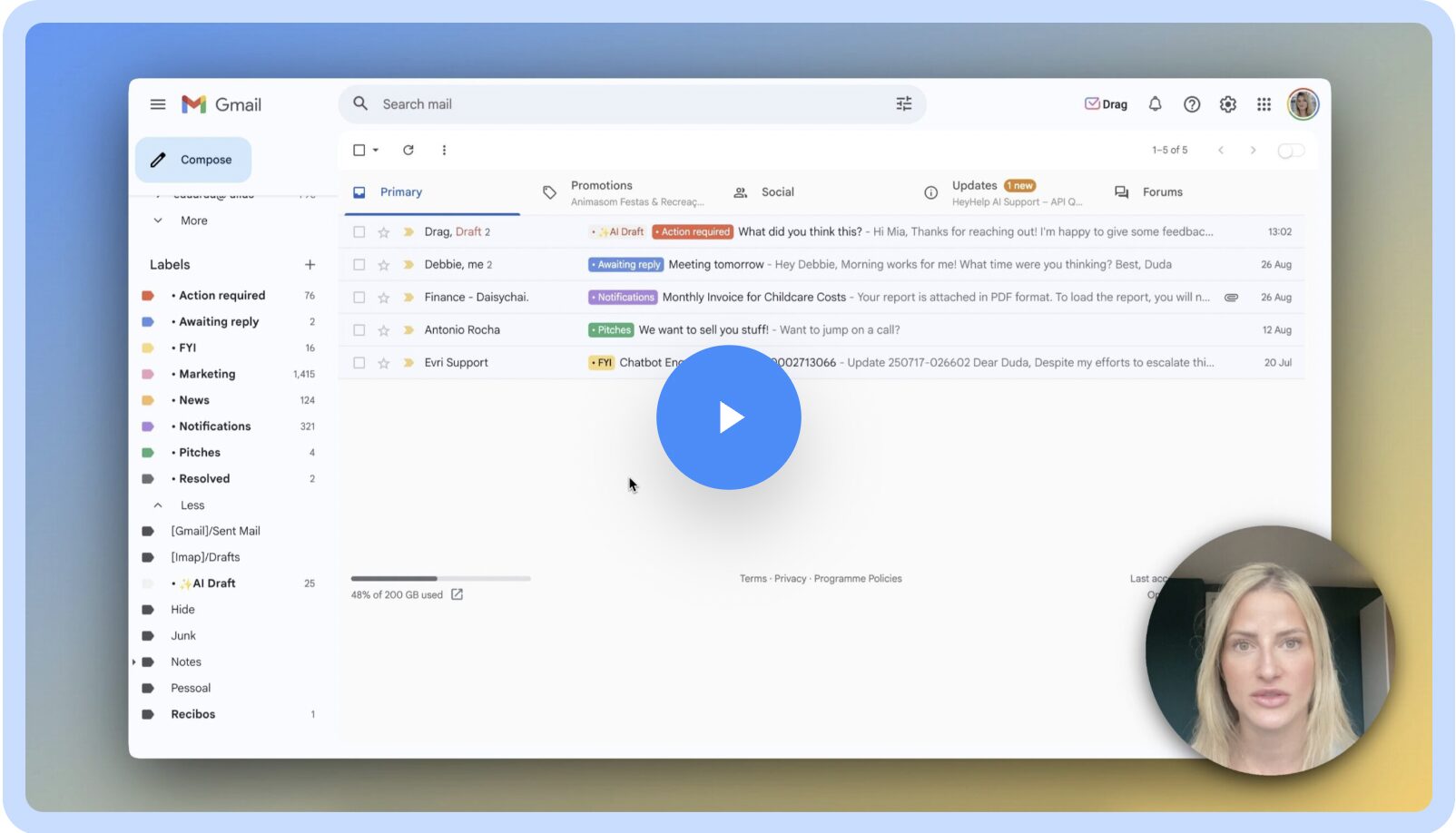This screenshot has width=1456, height=833.
Task: Open advanced search filters icon
Action: tap(902, 103)
